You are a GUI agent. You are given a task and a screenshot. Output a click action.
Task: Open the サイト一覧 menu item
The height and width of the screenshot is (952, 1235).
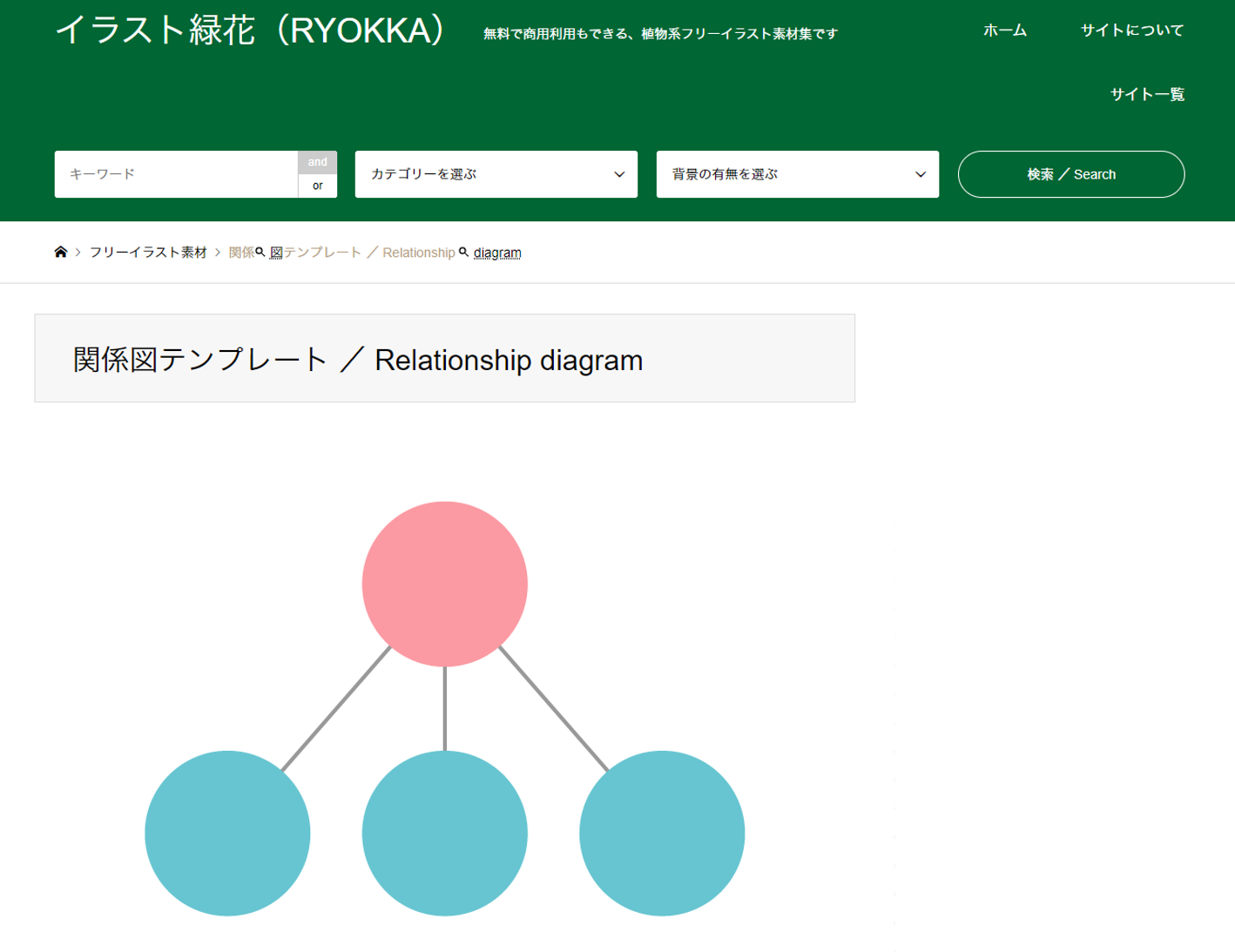point(1147,94)
